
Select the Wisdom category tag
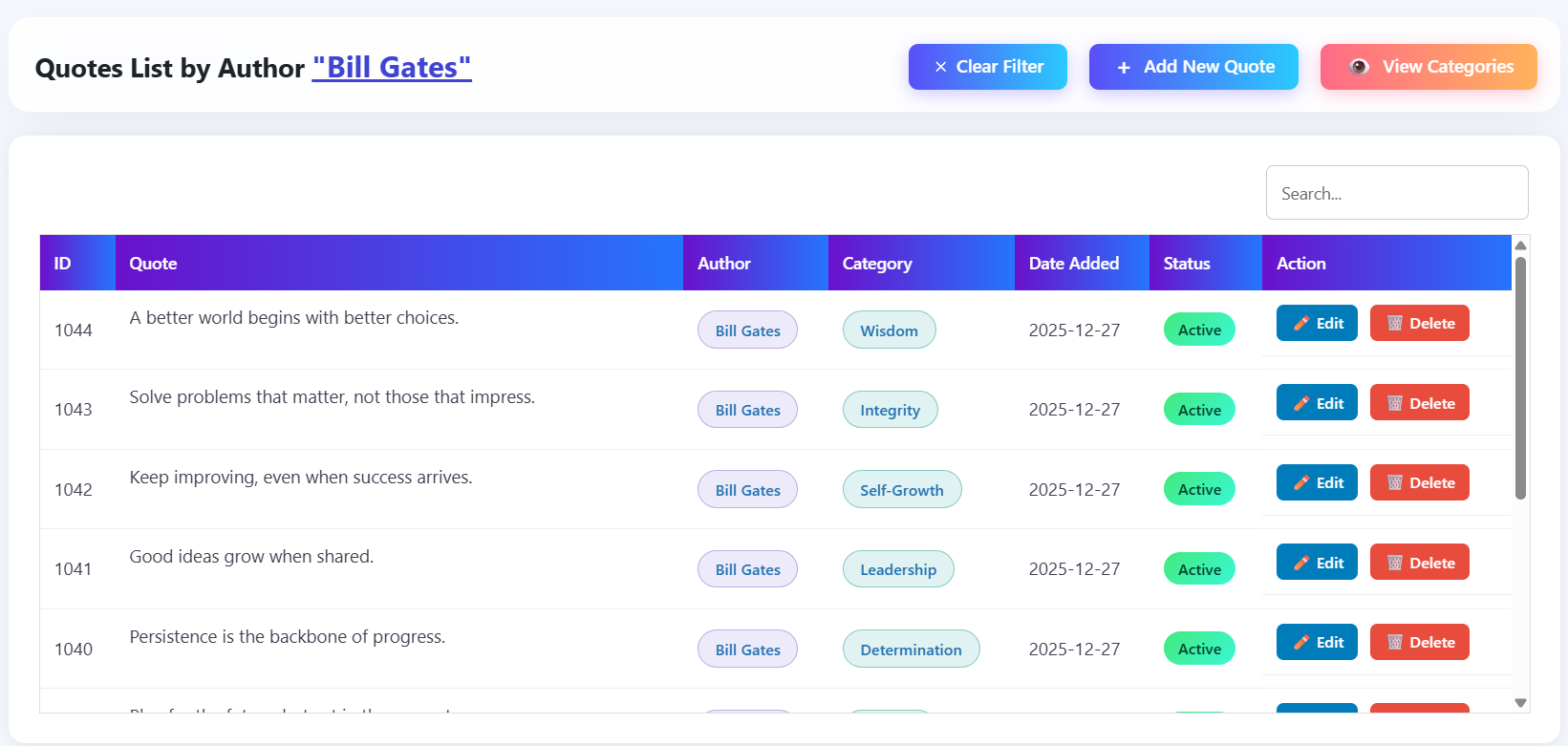point(889,330)
